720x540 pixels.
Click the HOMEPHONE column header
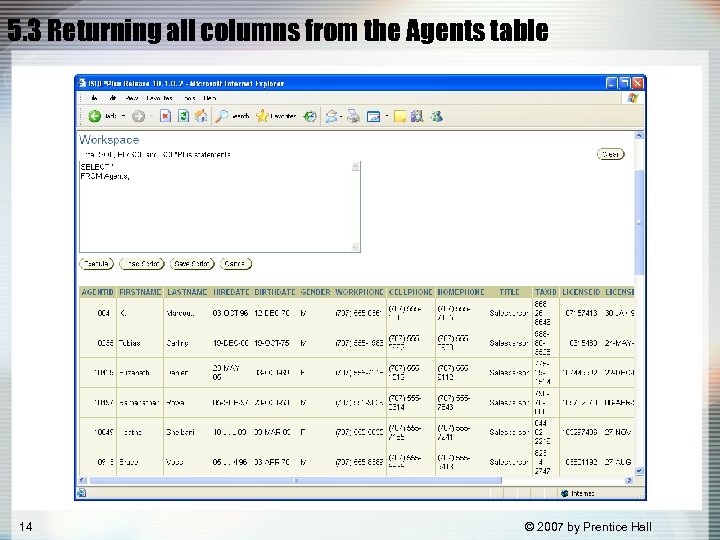tap(461, 292)
